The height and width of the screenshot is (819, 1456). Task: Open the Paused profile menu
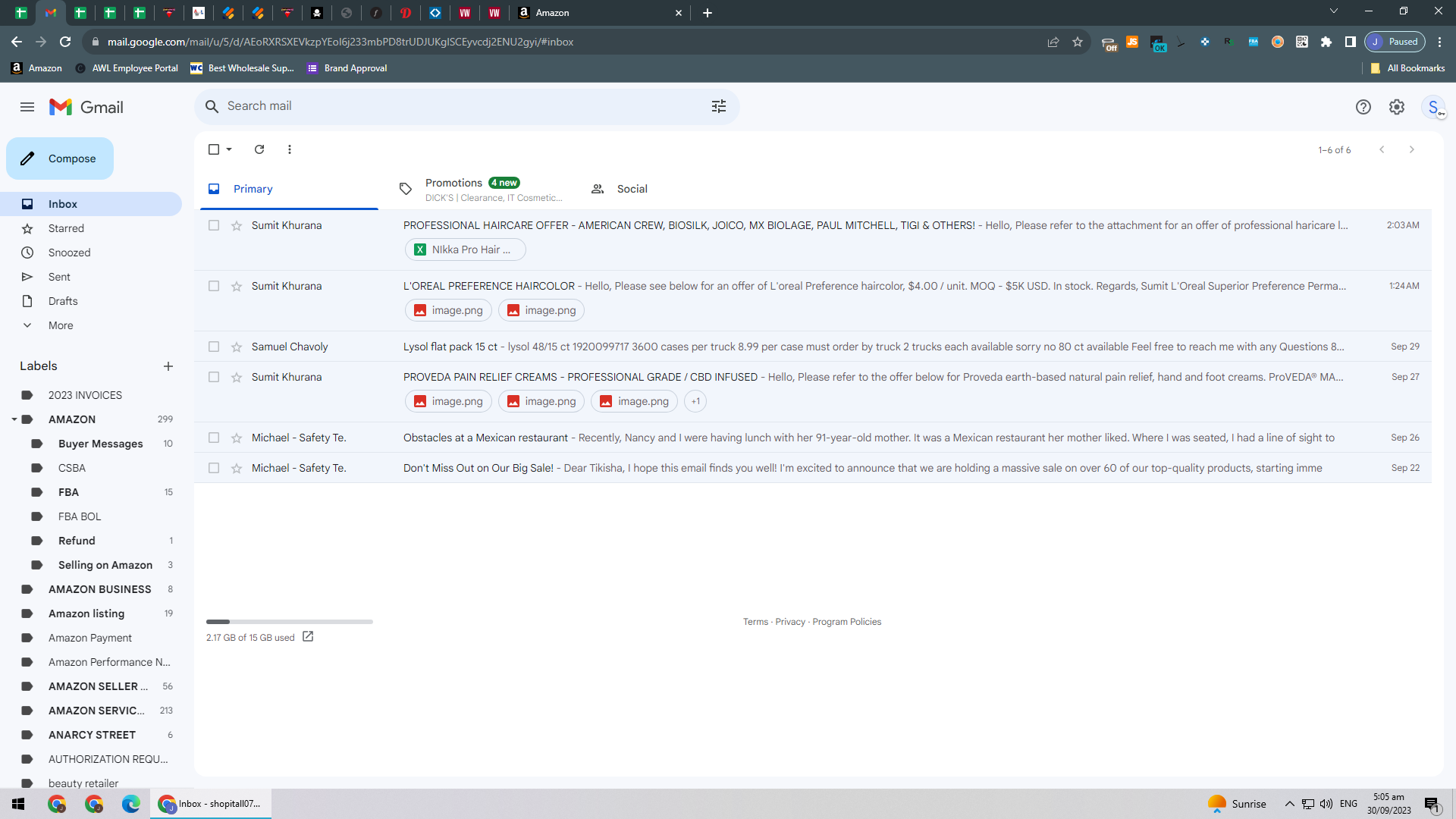coord(1395,42)
